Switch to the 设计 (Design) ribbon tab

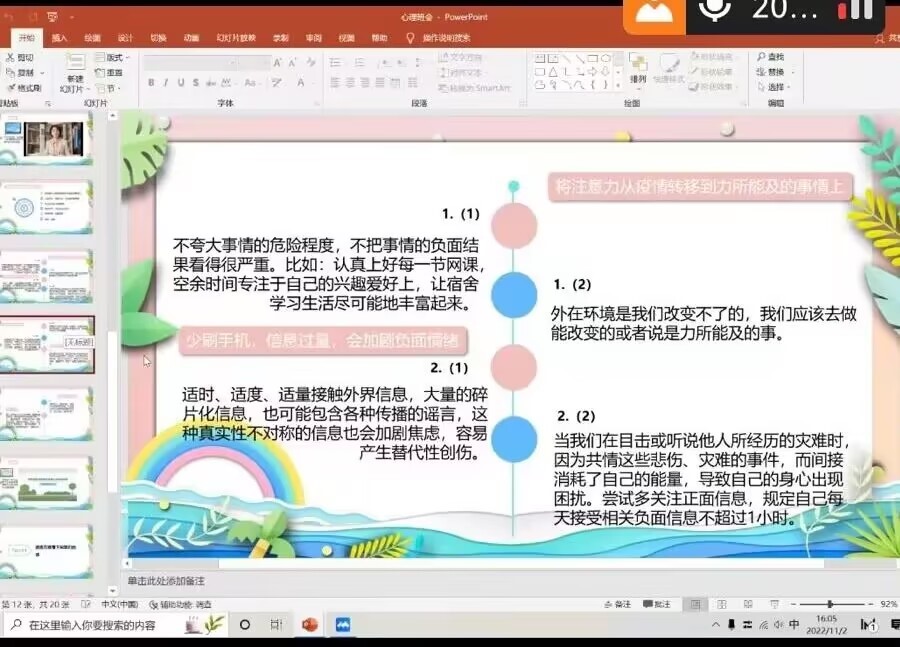point(125,38)
